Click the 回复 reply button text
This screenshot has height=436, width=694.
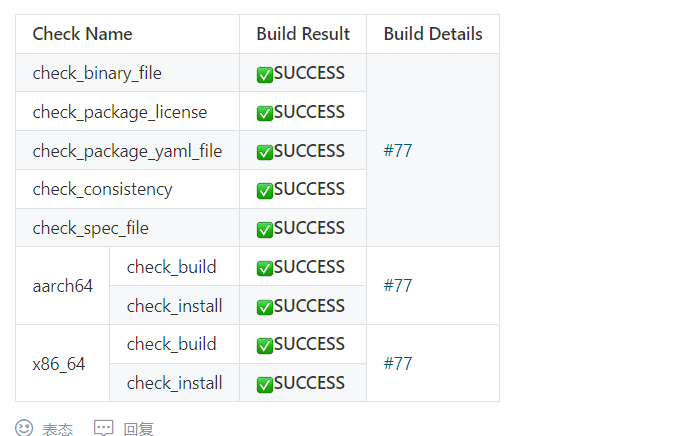[138, 429]
